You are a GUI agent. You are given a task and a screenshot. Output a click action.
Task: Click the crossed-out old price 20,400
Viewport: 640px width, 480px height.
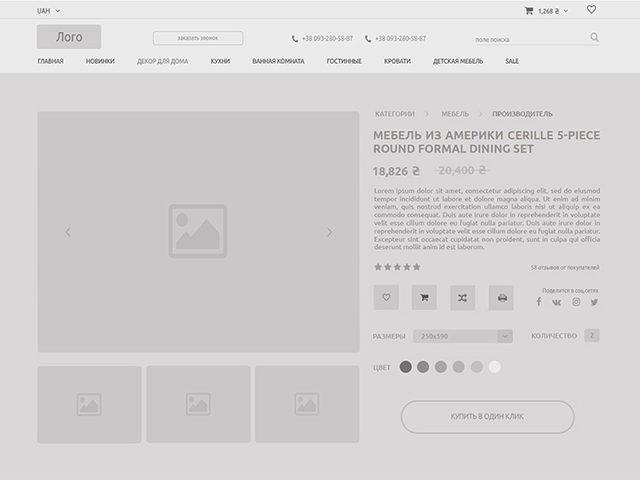(x=462, y=170)
